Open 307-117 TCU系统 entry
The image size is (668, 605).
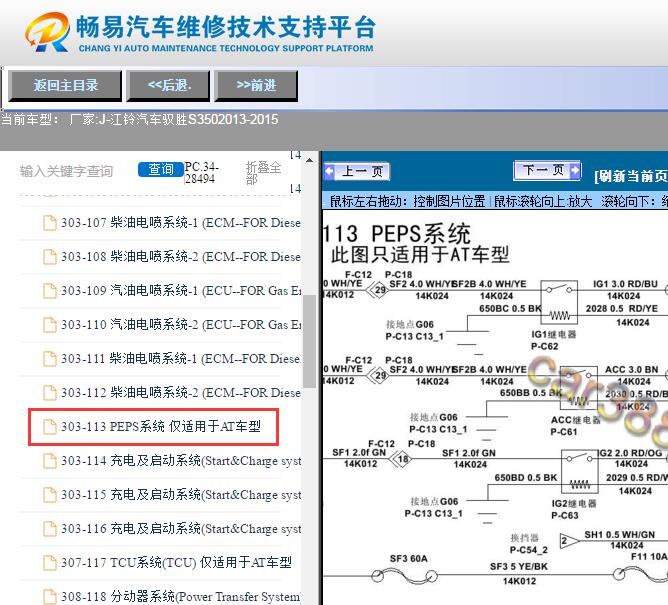click(x=176, y=563)
